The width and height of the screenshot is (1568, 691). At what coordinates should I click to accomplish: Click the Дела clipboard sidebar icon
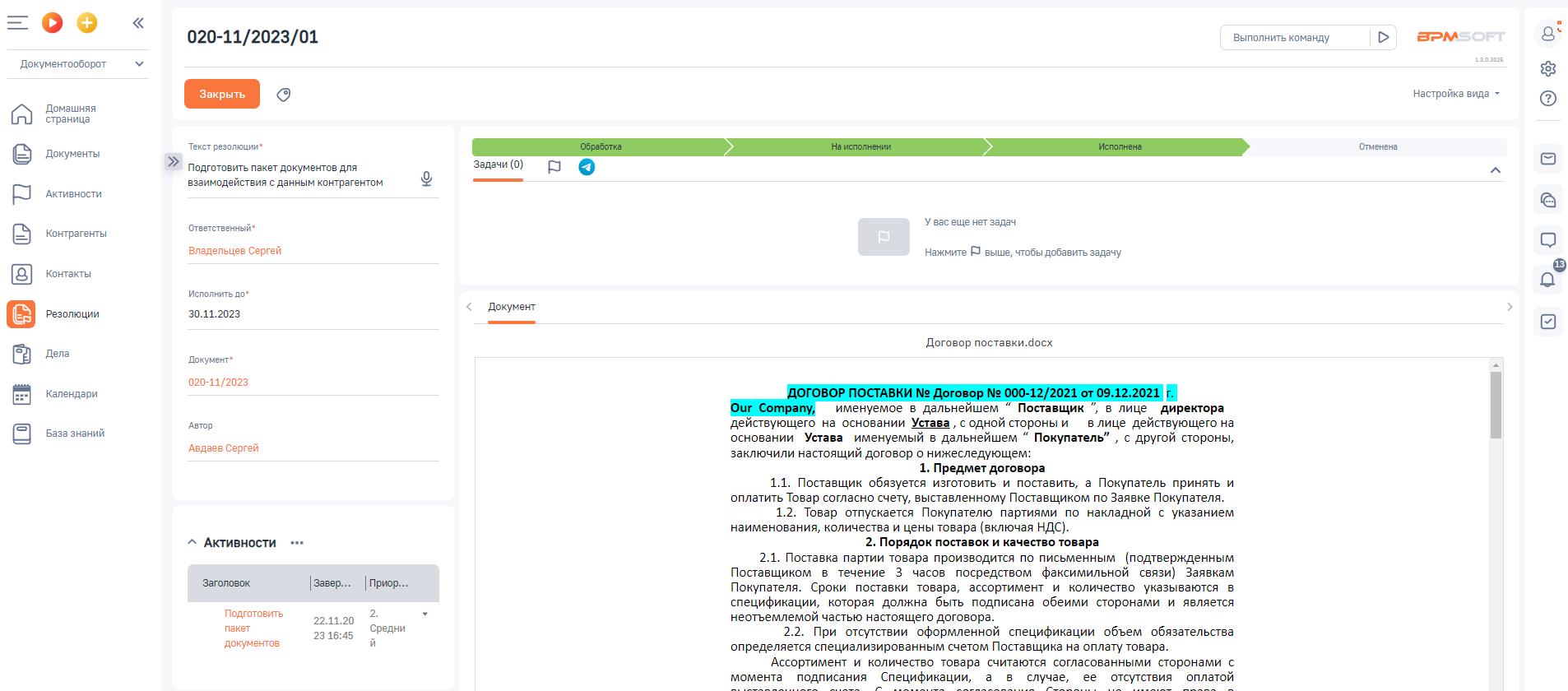tap(22, 354)
